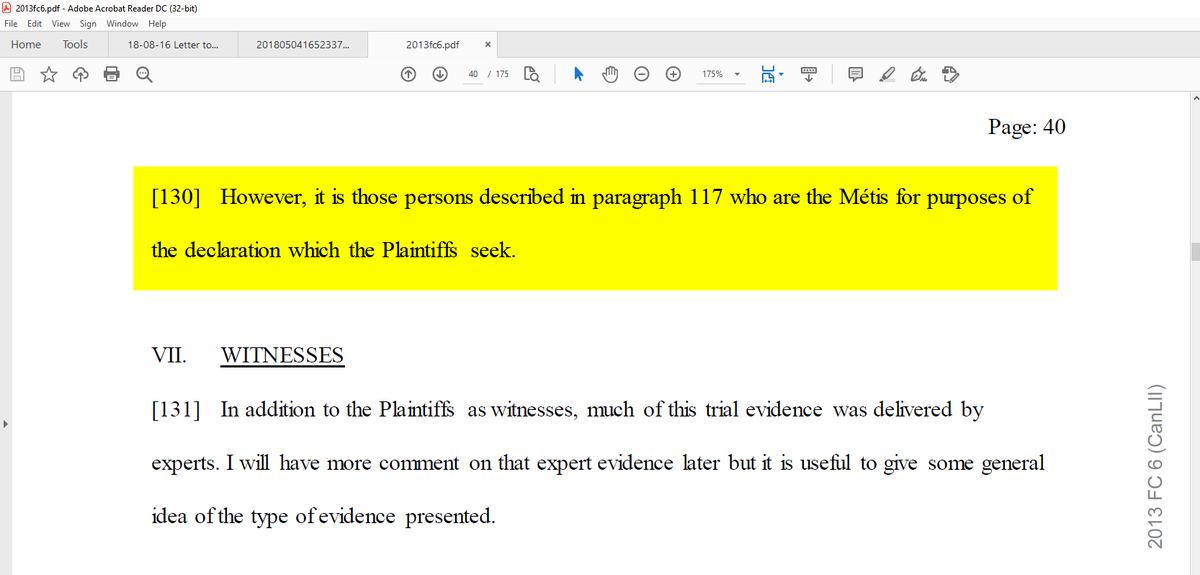The height and width of the screenshot is (575, 1200).
Task: Click the line 'idea of the type of evidence presented.'
Action: tap(323, 517)
